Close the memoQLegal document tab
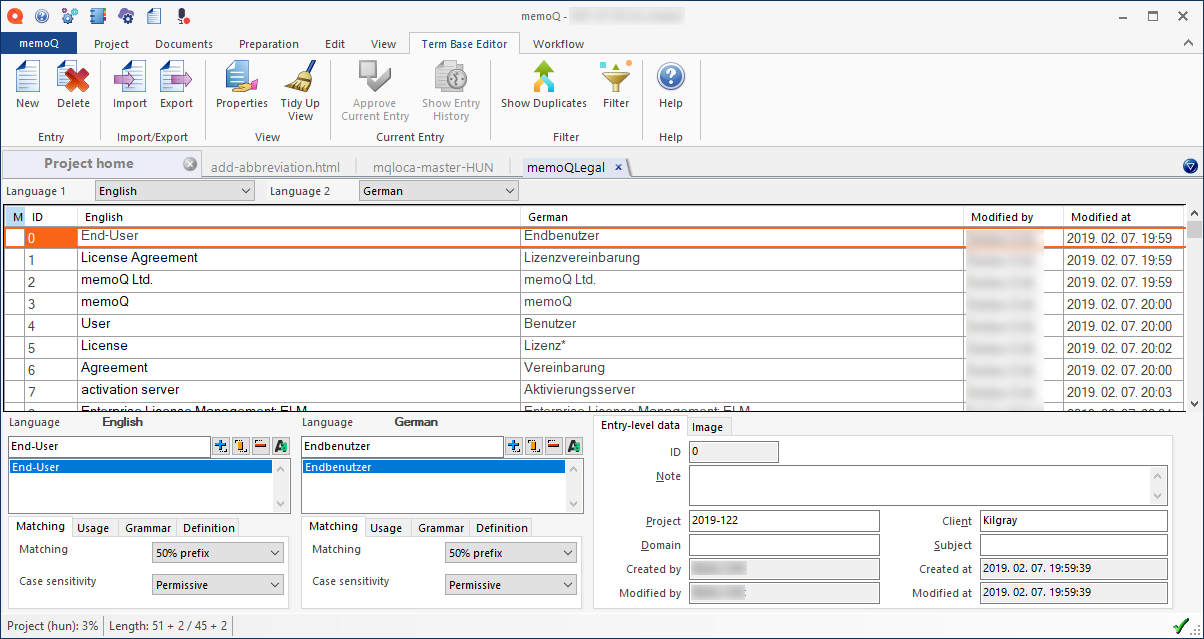The width and height of the screenshot is (1204, 639). 618,168
